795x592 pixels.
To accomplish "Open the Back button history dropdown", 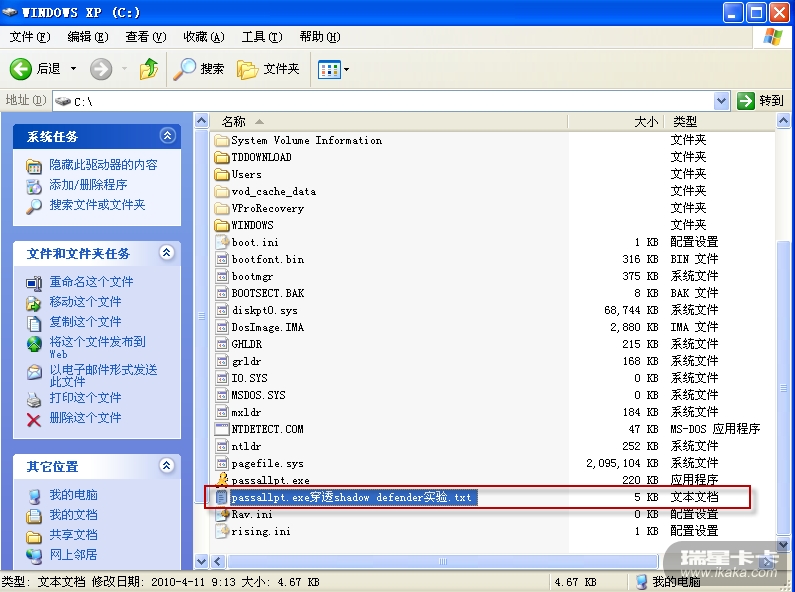I will click(74, 68).
